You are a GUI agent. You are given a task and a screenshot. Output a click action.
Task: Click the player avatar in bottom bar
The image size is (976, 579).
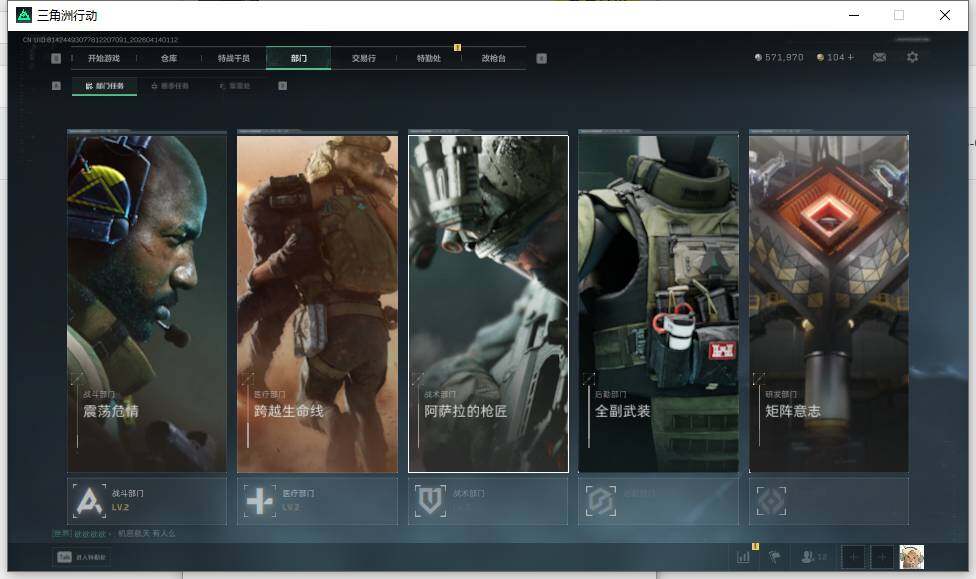coord(911,557)
